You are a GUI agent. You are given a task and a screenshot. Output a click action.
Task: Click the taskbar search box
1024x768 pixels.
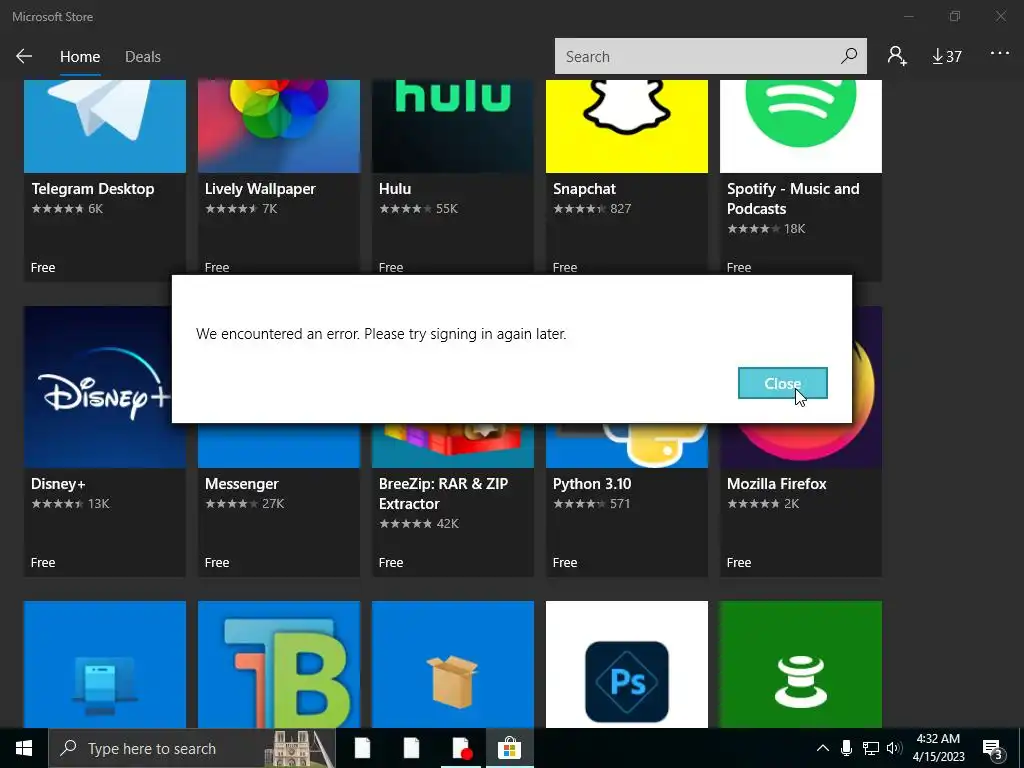(x=192, y=748)
